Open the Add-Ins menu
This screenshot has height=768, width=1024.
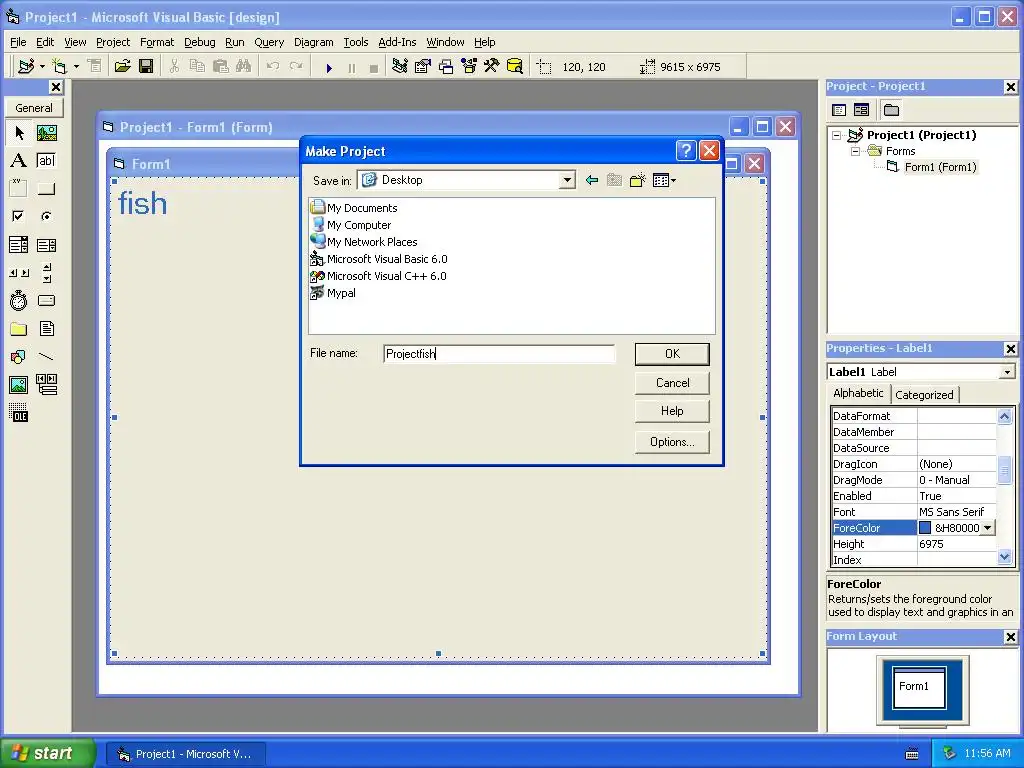(397, 42)
